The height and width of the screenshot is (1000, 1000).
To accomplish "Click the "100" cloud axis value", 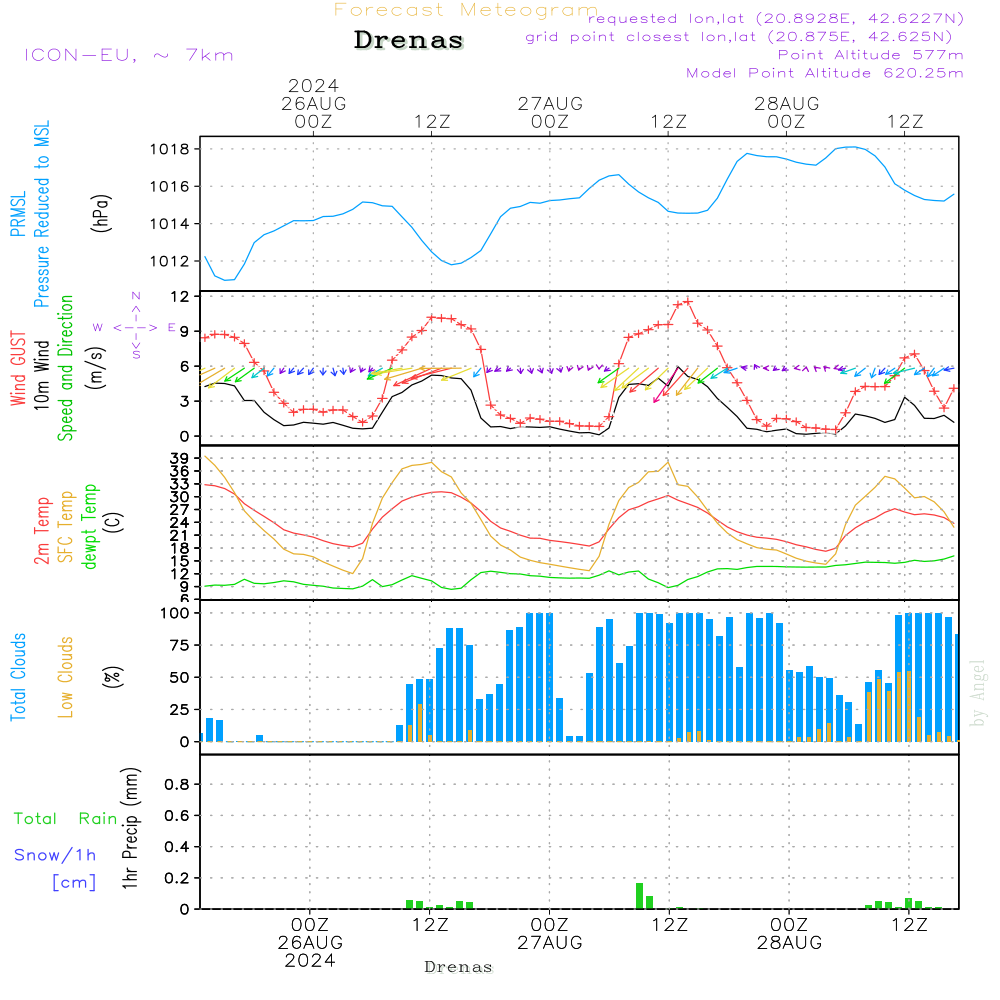I will [x=175, y=613].
